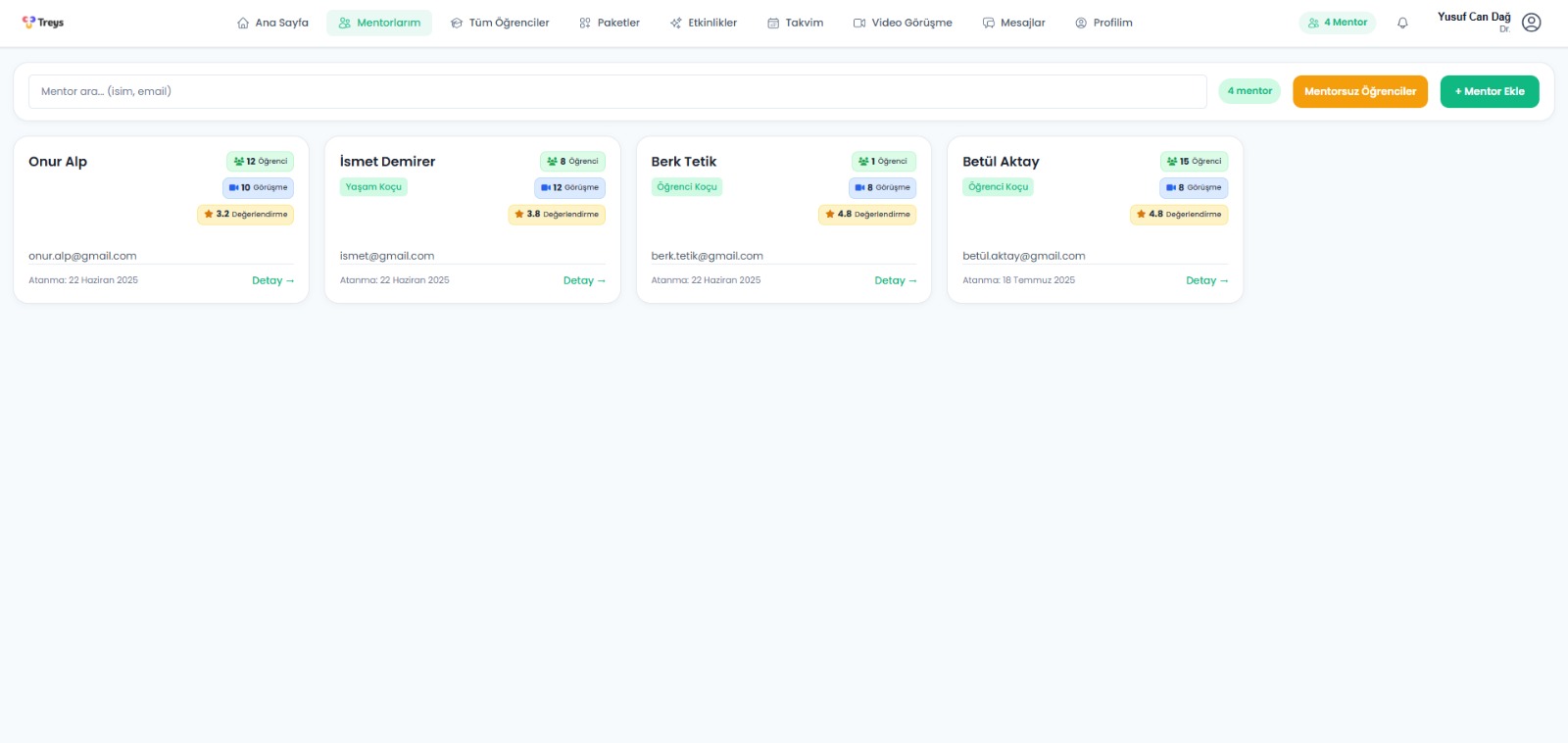Go to Ana Sayfa menu item

point(272,23)
